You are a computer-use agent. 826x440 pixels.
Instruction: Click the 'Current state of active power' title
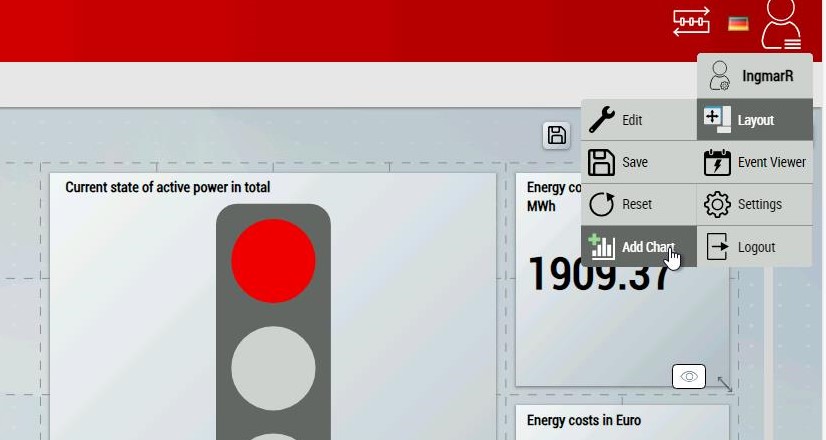(167, 187)
